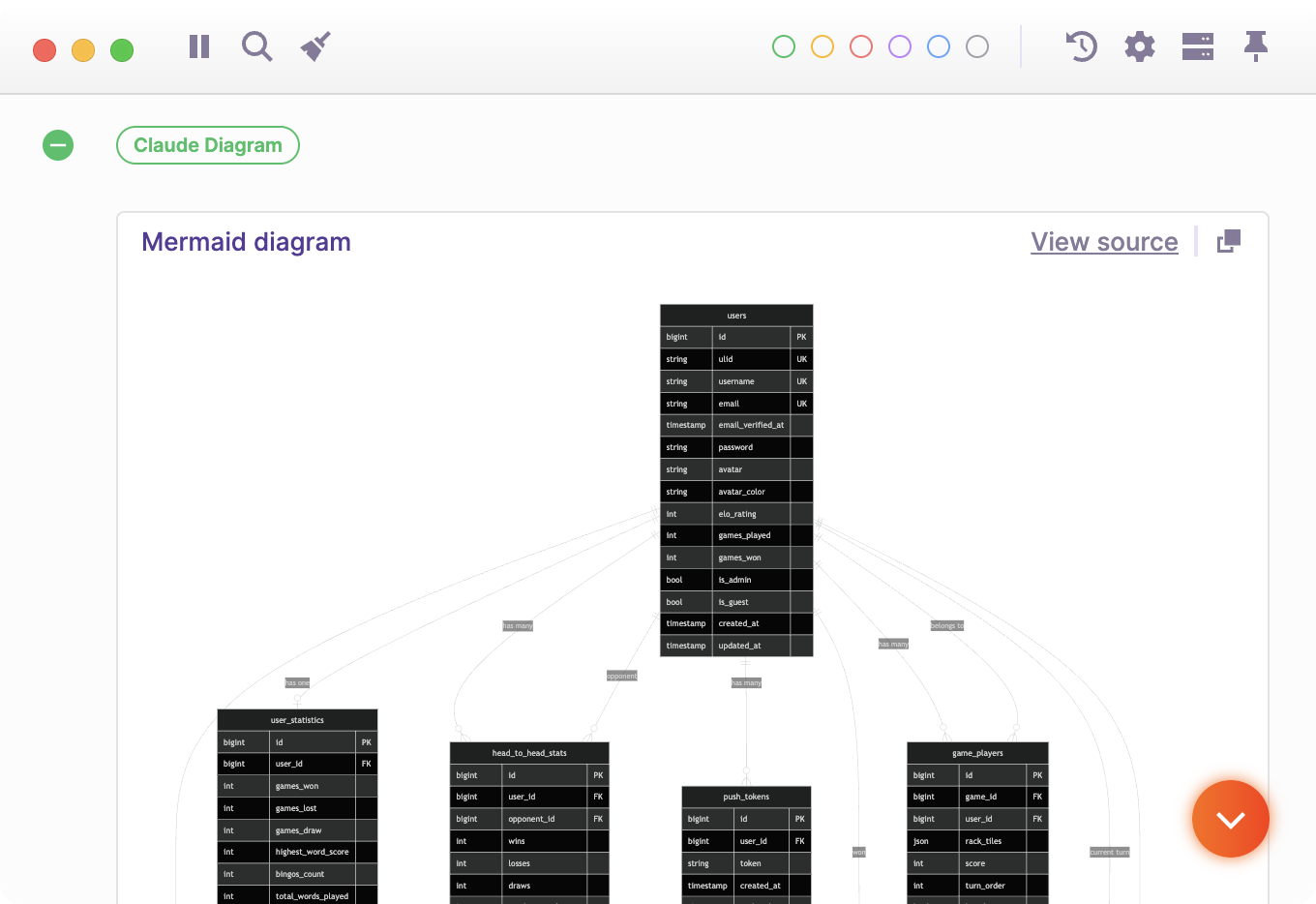The image size is (1316, 904).
Task: Copy the Mermaid diagram via the copy icon
Action: [1227, 241]
